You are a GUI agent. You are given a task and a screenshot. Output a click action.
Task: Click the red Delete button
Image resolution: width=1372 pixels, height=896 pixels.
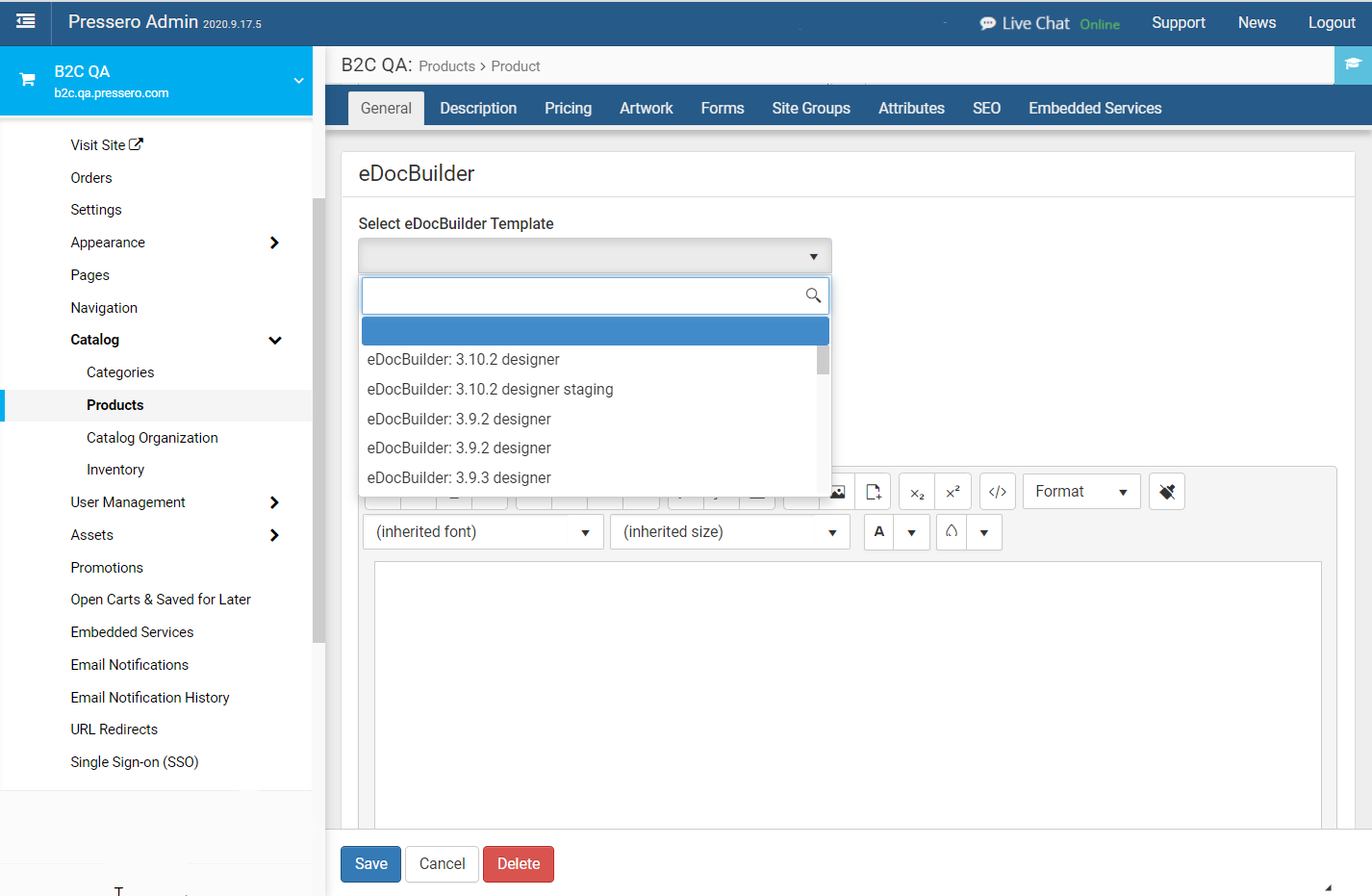pyautogui.click(x=519, y=864)
